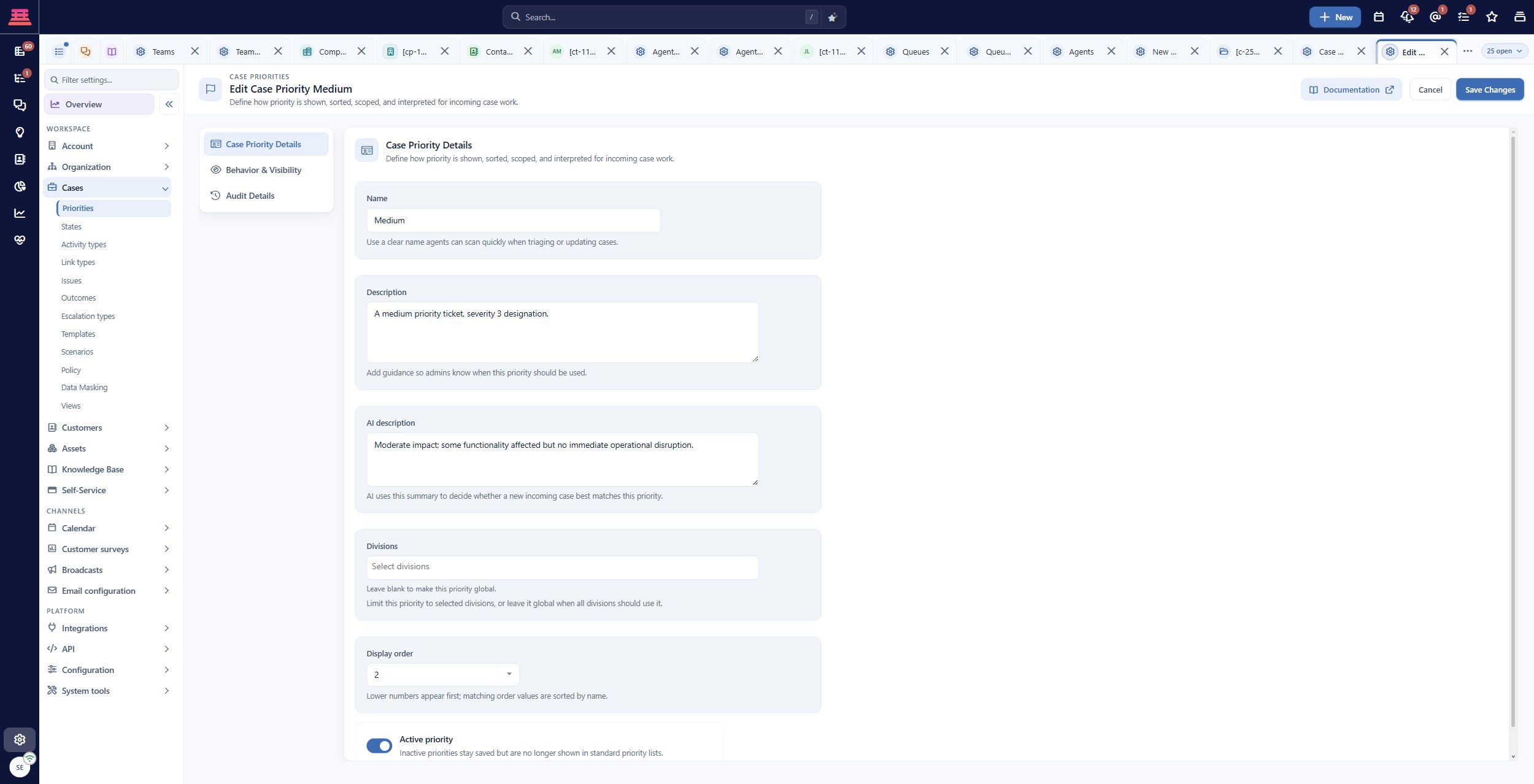The image size is (1534, 784).
Task: Select Case Priority Details section
Action: (266, 144)
